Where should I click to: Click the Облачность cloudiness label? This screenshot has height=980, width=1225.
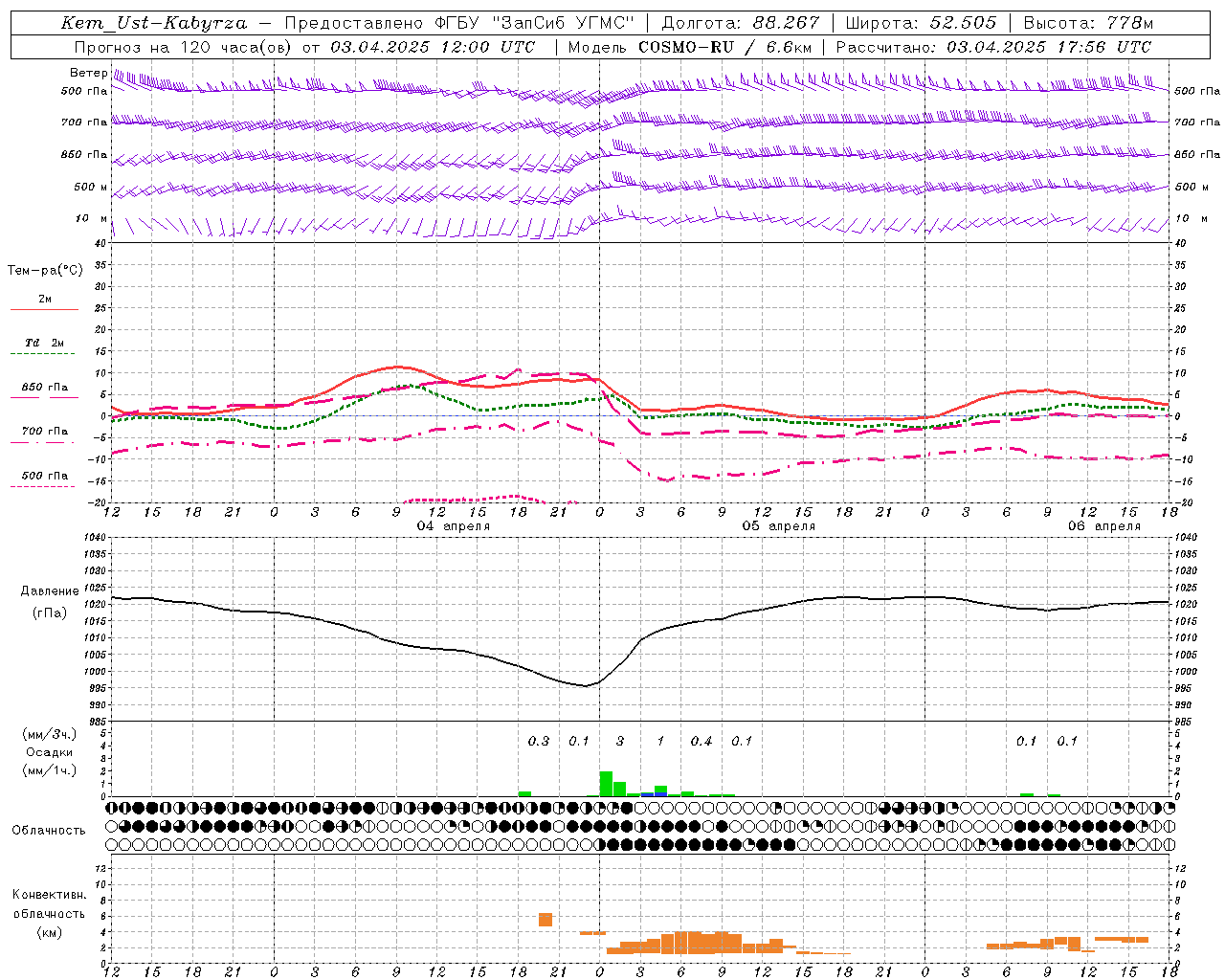(x=49, y=830)
